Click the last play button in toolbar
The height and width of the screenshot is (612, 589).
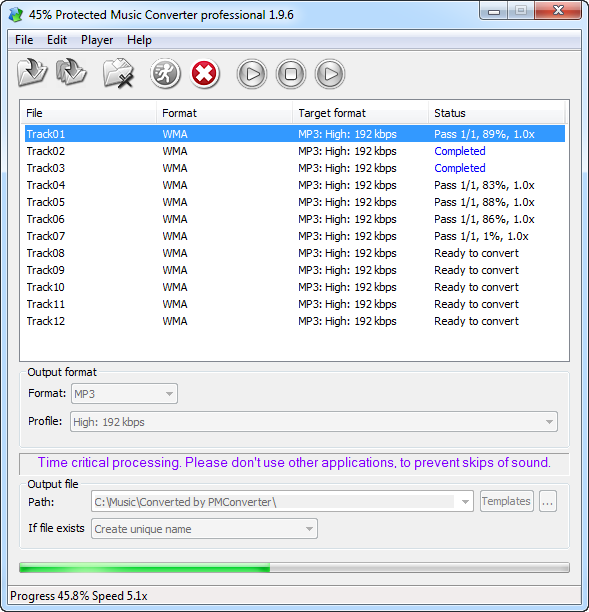(330, 74)
